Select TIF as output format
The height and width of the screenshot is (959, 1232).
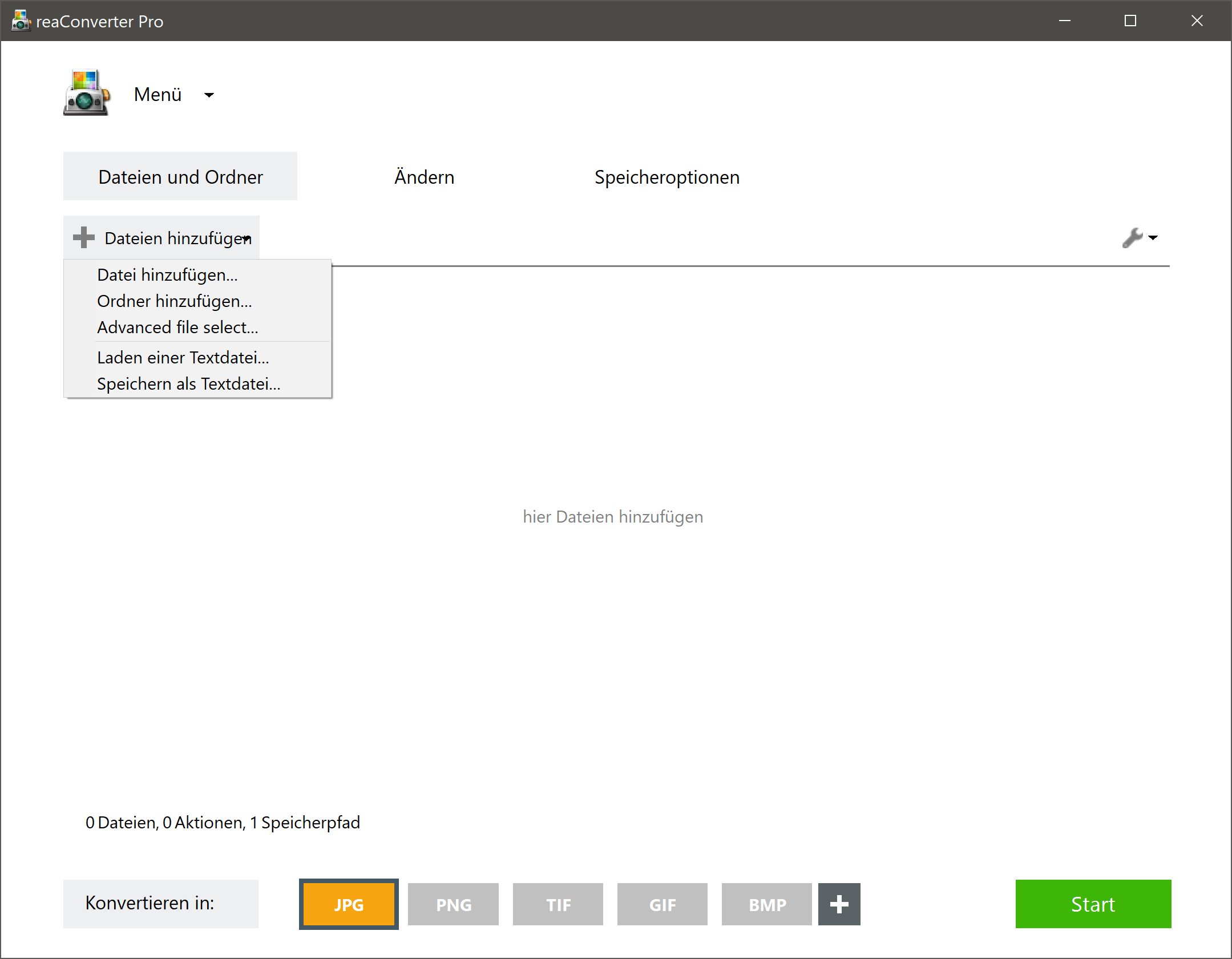(558, 904)
